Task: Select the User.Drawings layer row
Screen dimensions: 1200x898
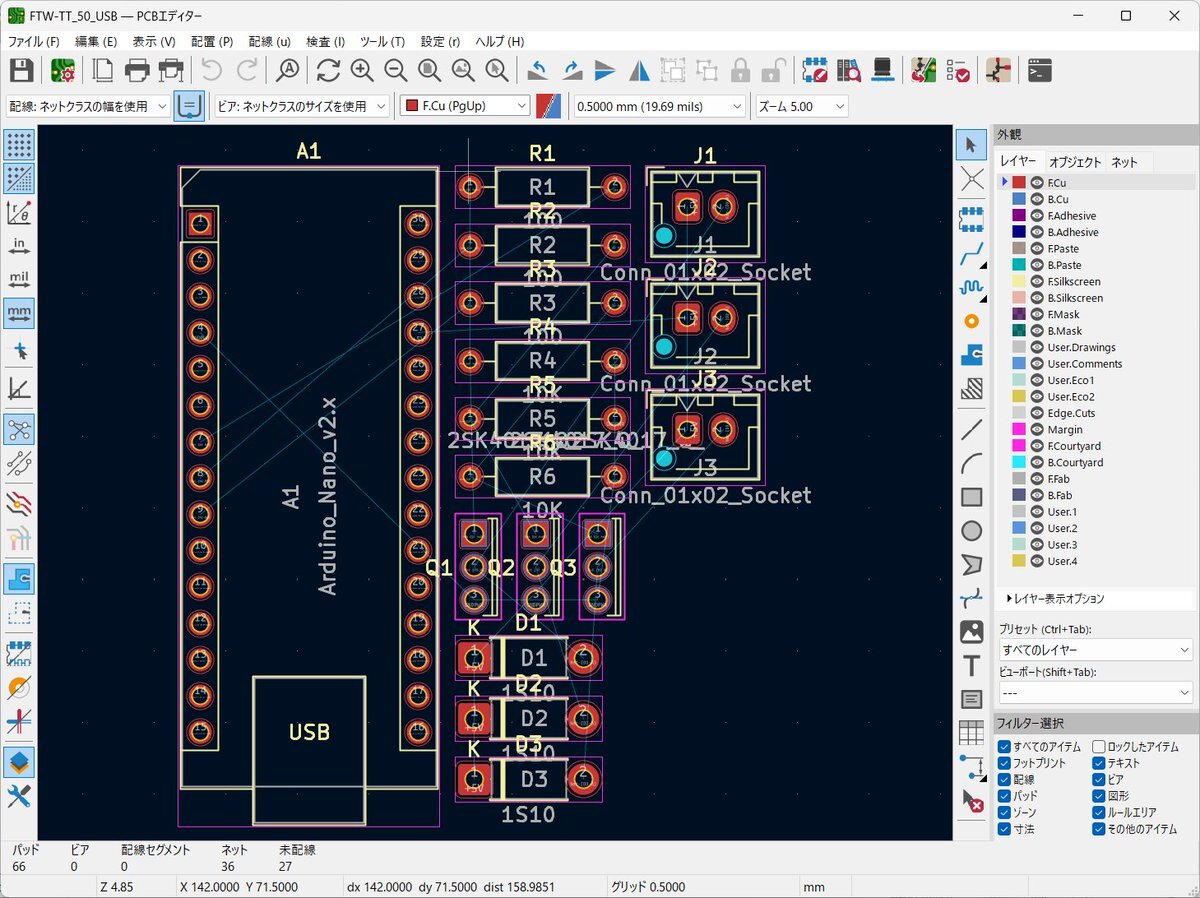Action: 1097,347
